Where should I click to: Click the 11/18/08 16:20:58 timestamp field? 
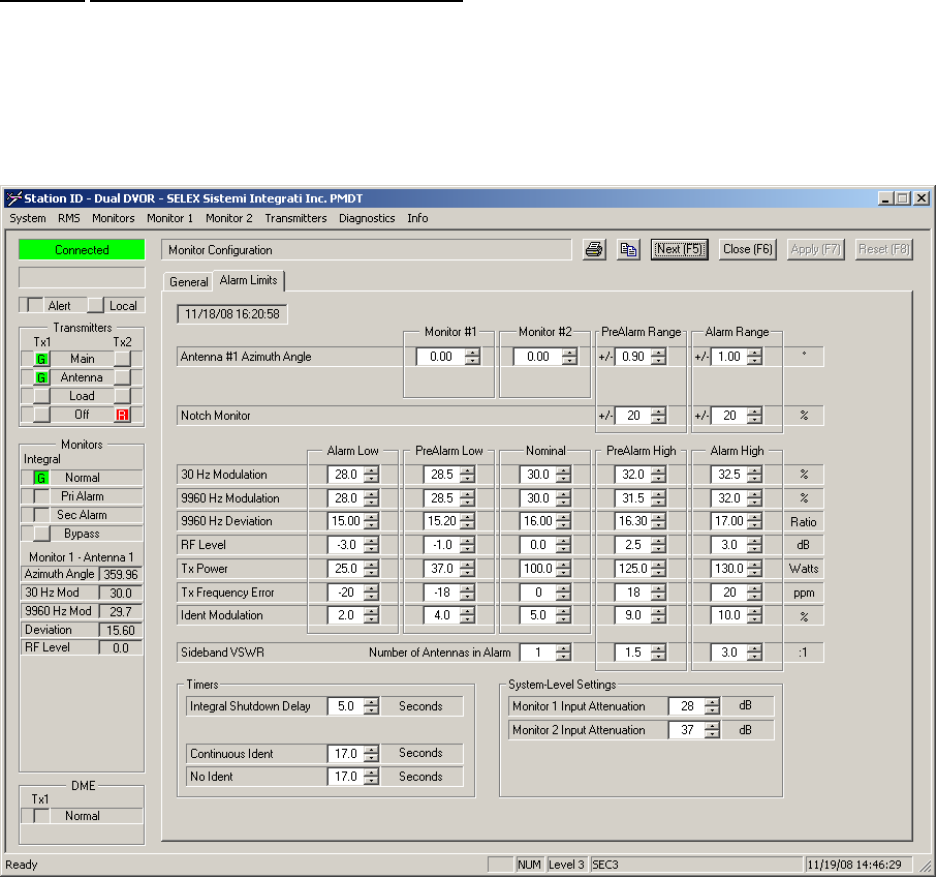point(232,314)
